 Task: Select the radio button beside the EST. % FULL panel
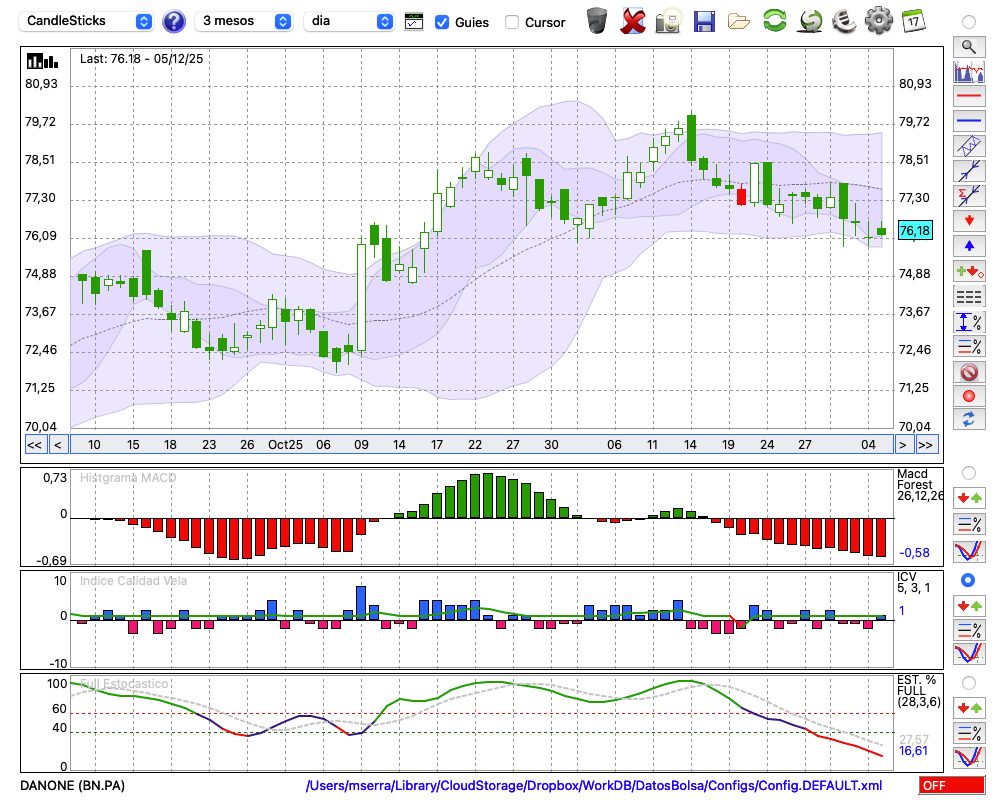click(x=967, y=682)
